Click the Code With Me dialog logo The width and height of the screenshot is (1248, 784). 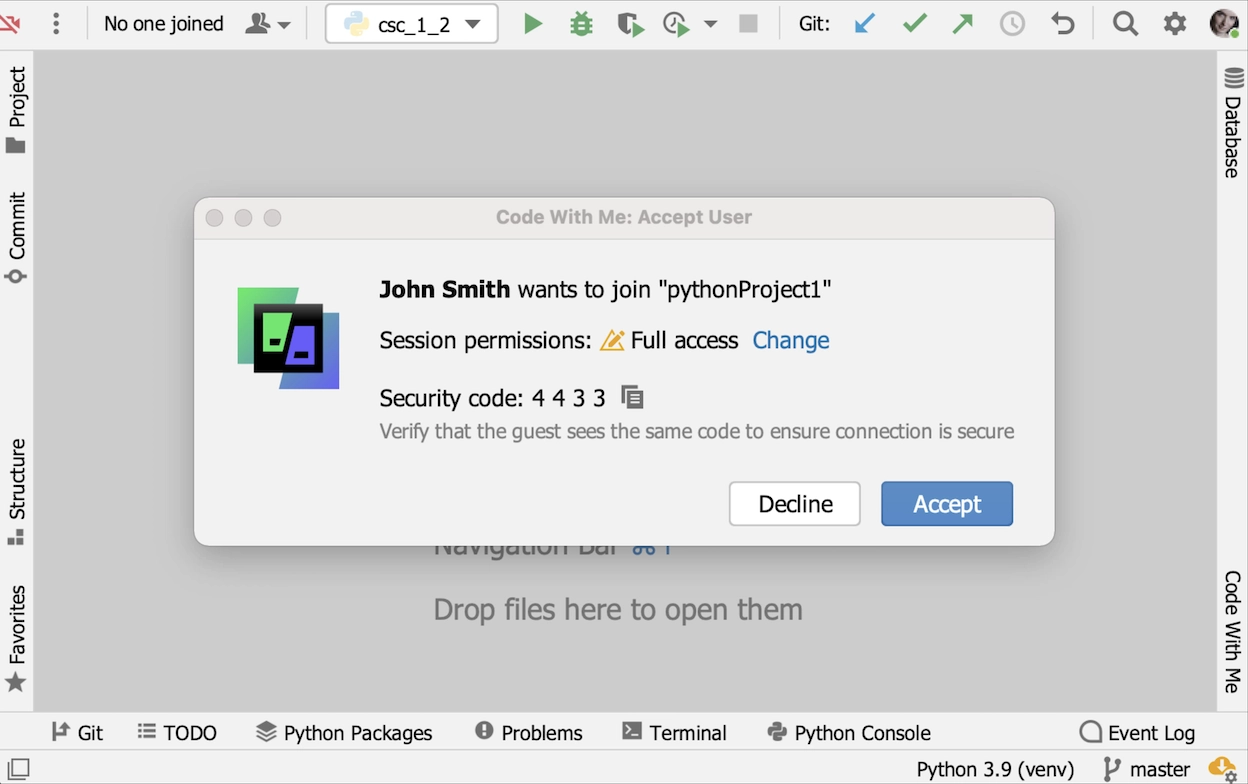click(x=288, y=338)
